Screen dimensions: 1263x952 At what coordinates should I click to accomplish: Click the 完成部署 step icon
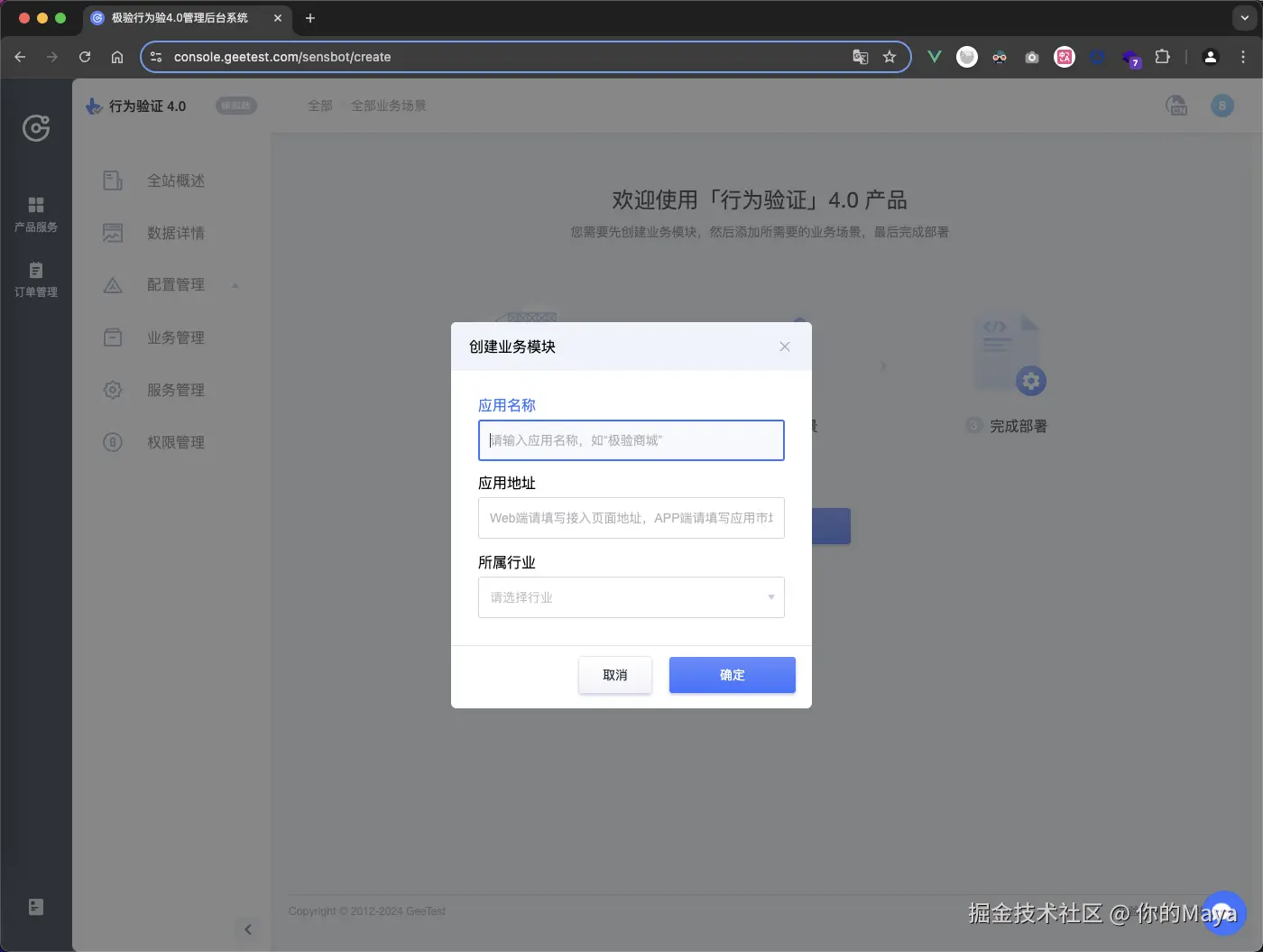tap(1009, 353)
